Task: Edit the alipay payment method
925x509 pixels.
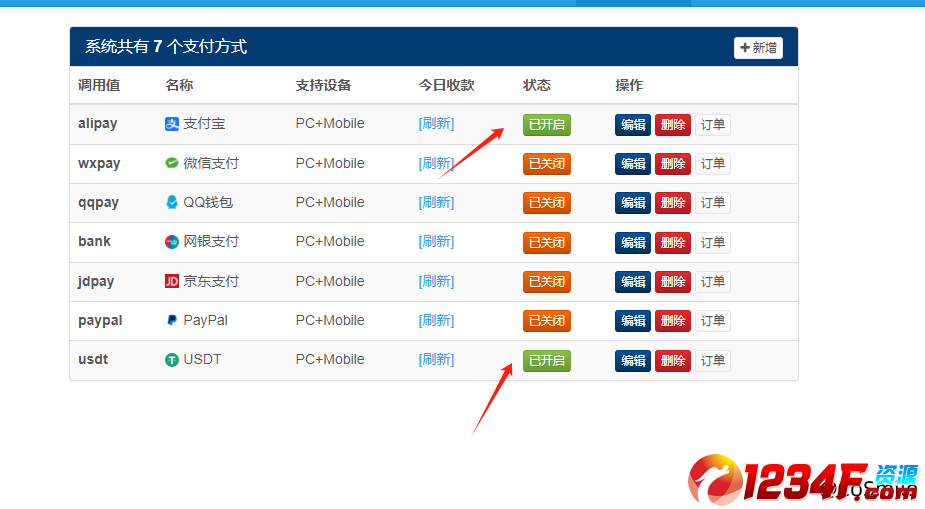Action: coord(633,124)
